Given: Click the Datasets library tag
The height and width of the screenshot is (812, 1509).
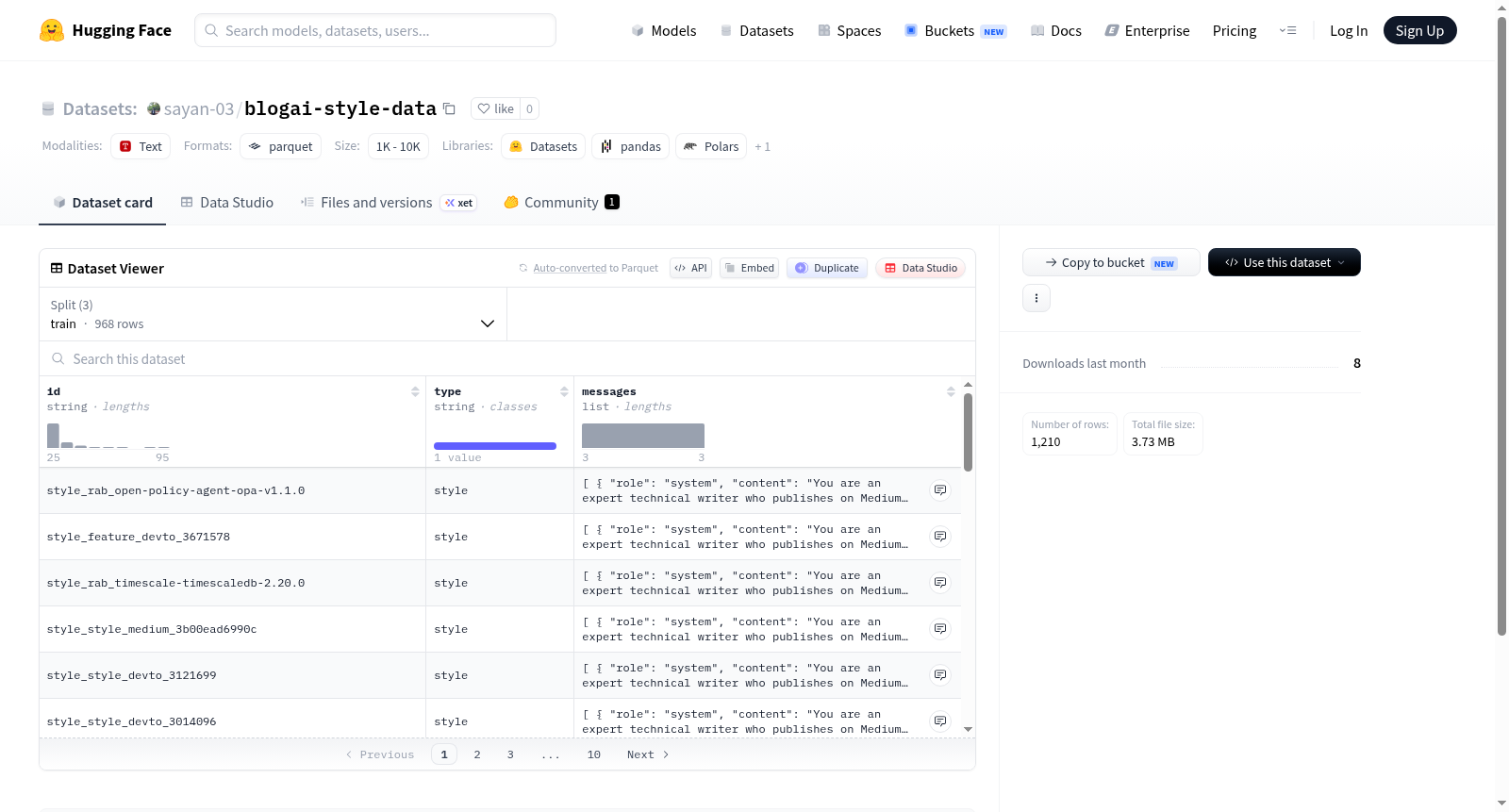Looking at the screenshot, I should (x=543, y=146).
